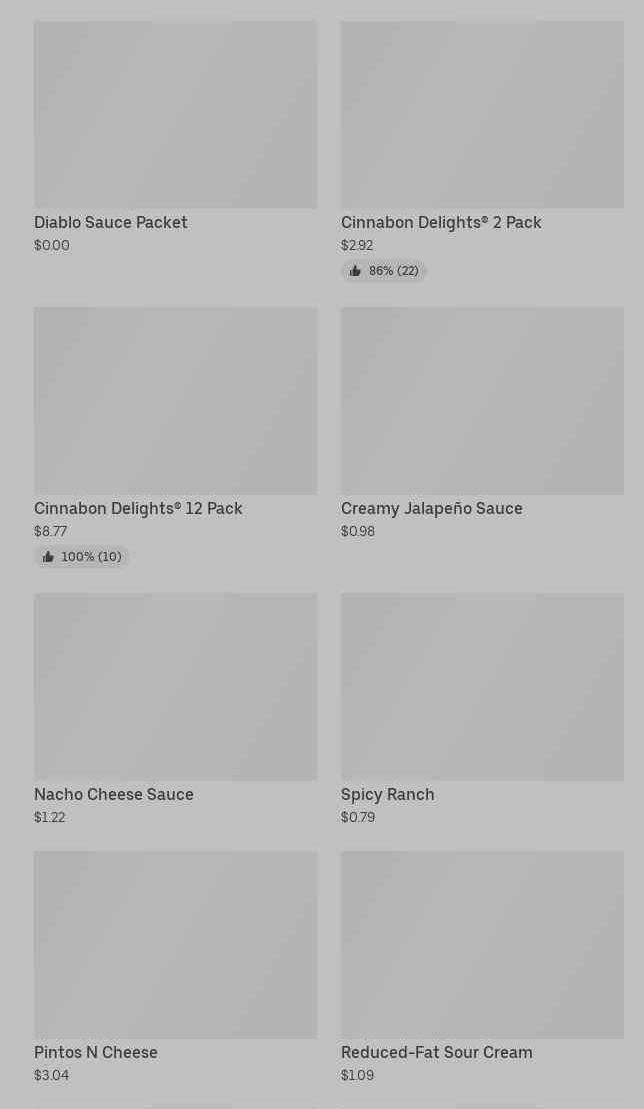Click the Creamy Jalapeño Sauce title
The width and height of the screenshot is (644, 1109).
click(x=432, y=508)
